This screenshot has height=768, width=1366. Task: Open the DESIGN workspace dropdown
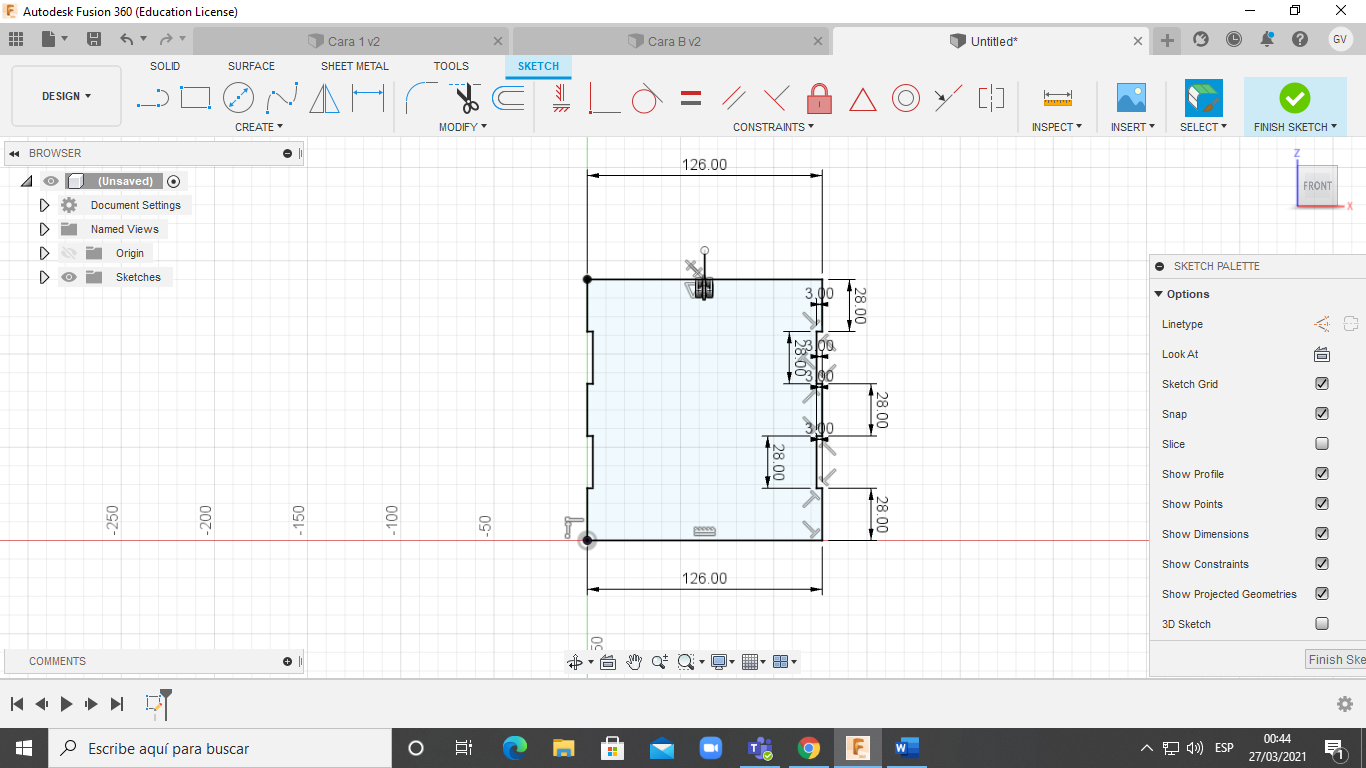click(x=66, y=96)
